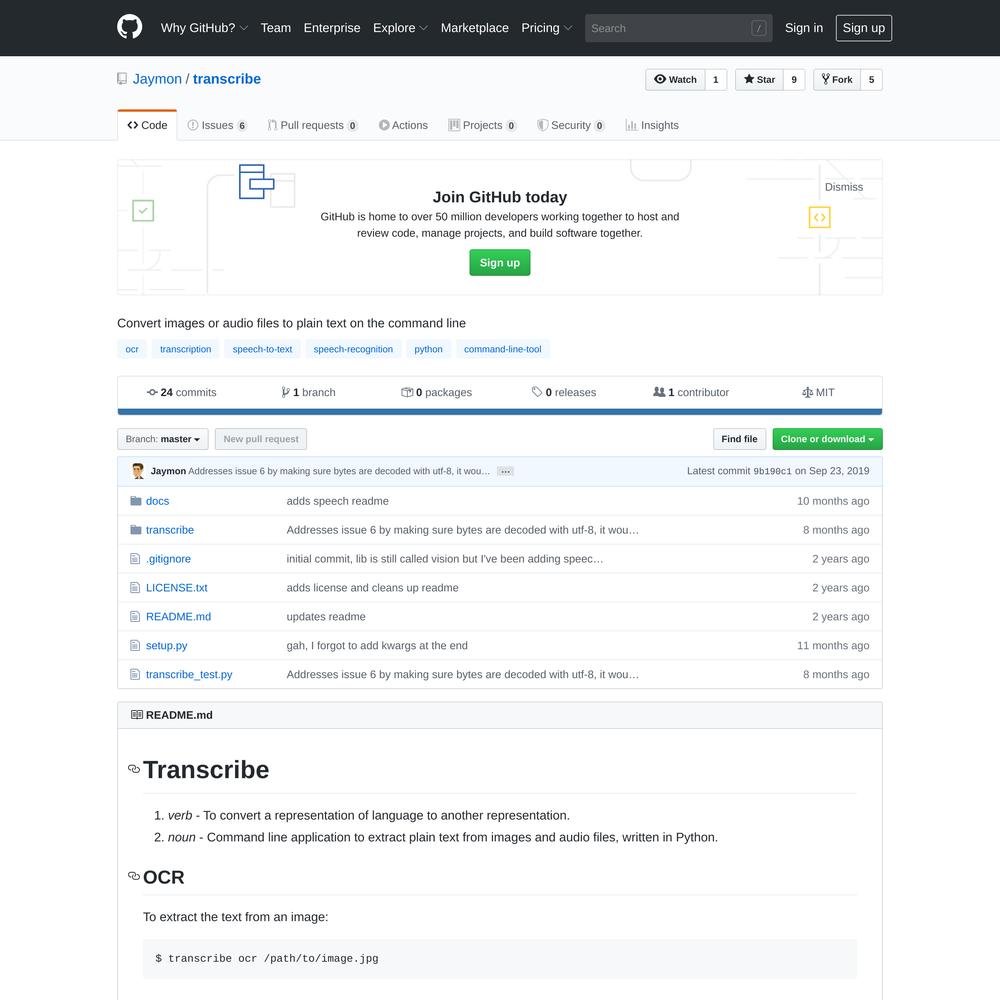
Task: Click the transcribe_test.py file icon
Action: (135, 674)
